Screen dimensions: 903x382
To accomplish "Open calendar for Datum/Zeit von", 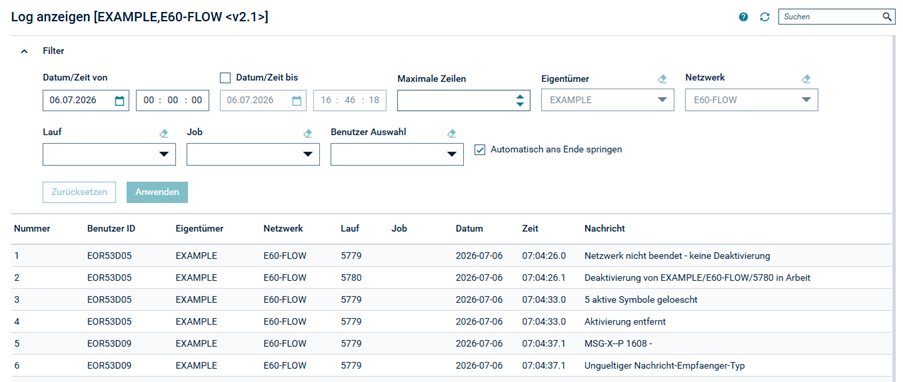I will (119, 100).
